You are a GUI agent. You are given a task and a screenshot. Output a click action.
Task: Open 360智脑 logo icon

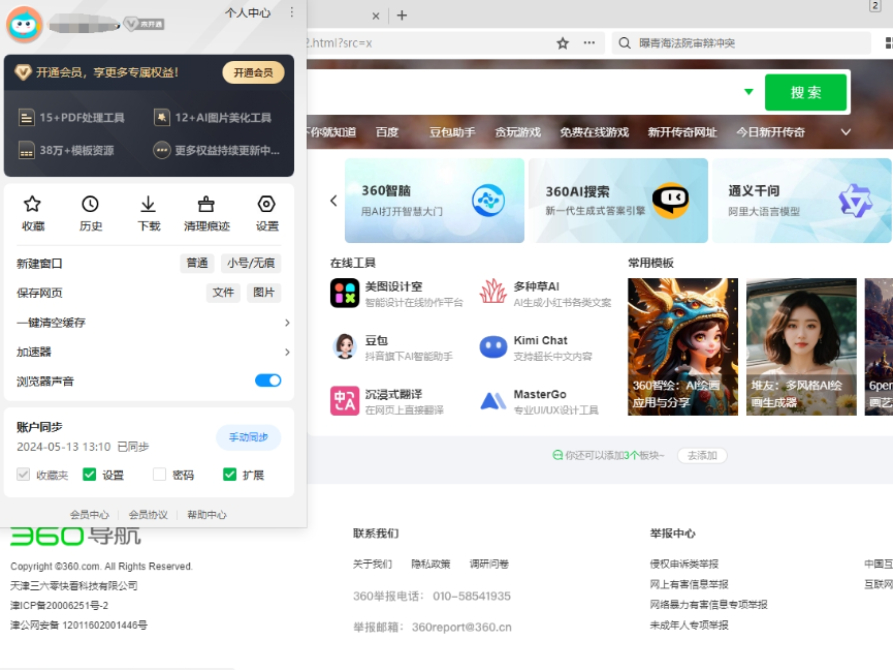point(488,201)
